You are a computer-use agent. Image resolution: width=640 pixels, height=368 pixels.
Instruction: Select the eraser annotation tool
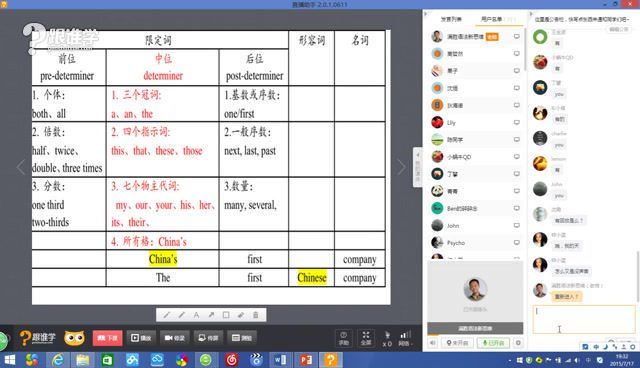tap(241, 315)
